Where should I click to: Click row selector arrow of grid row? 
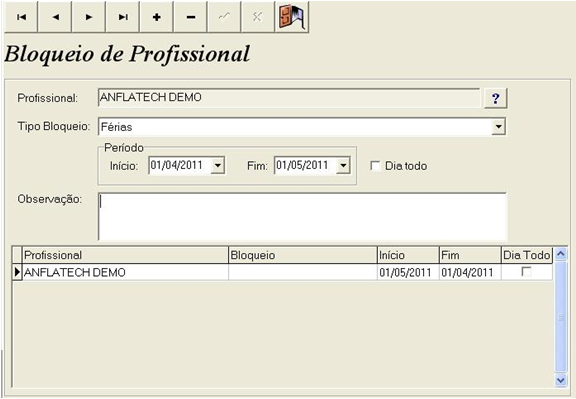tap(17, 272)
